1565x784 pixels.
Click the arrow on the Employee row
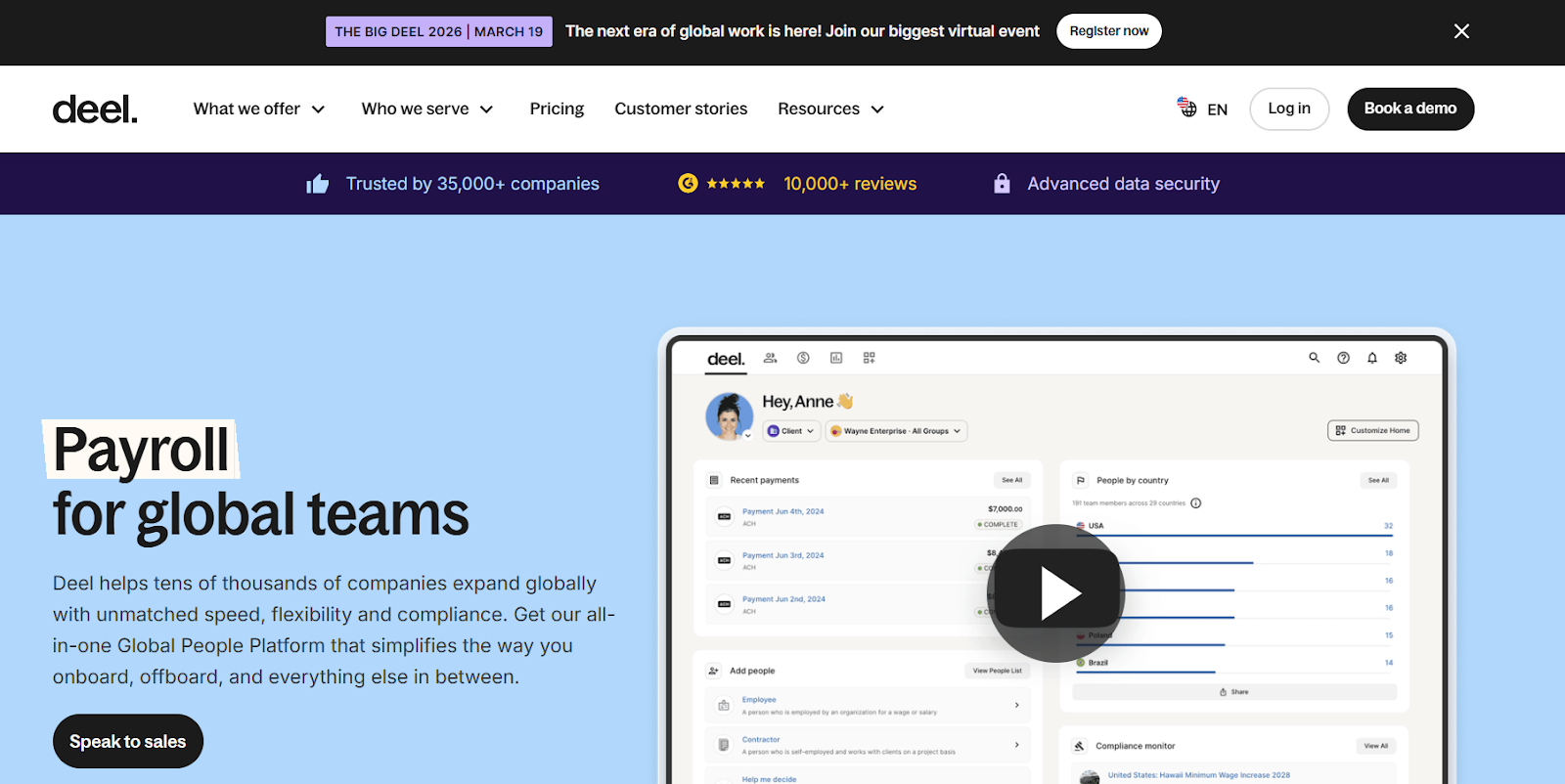1016,705
